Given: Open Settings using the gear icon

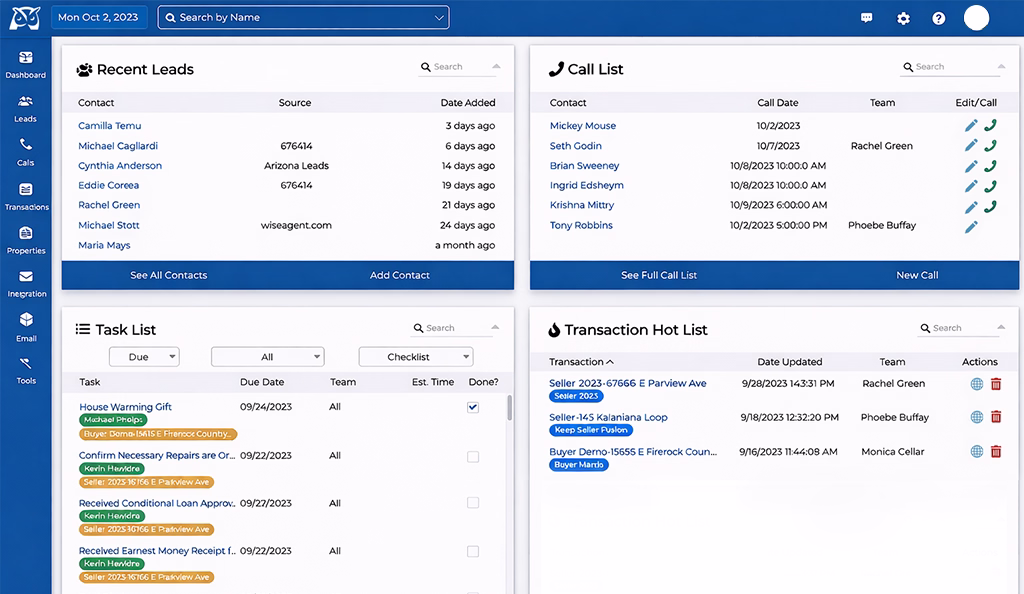Looking at the screenshot, I should 903,18.
